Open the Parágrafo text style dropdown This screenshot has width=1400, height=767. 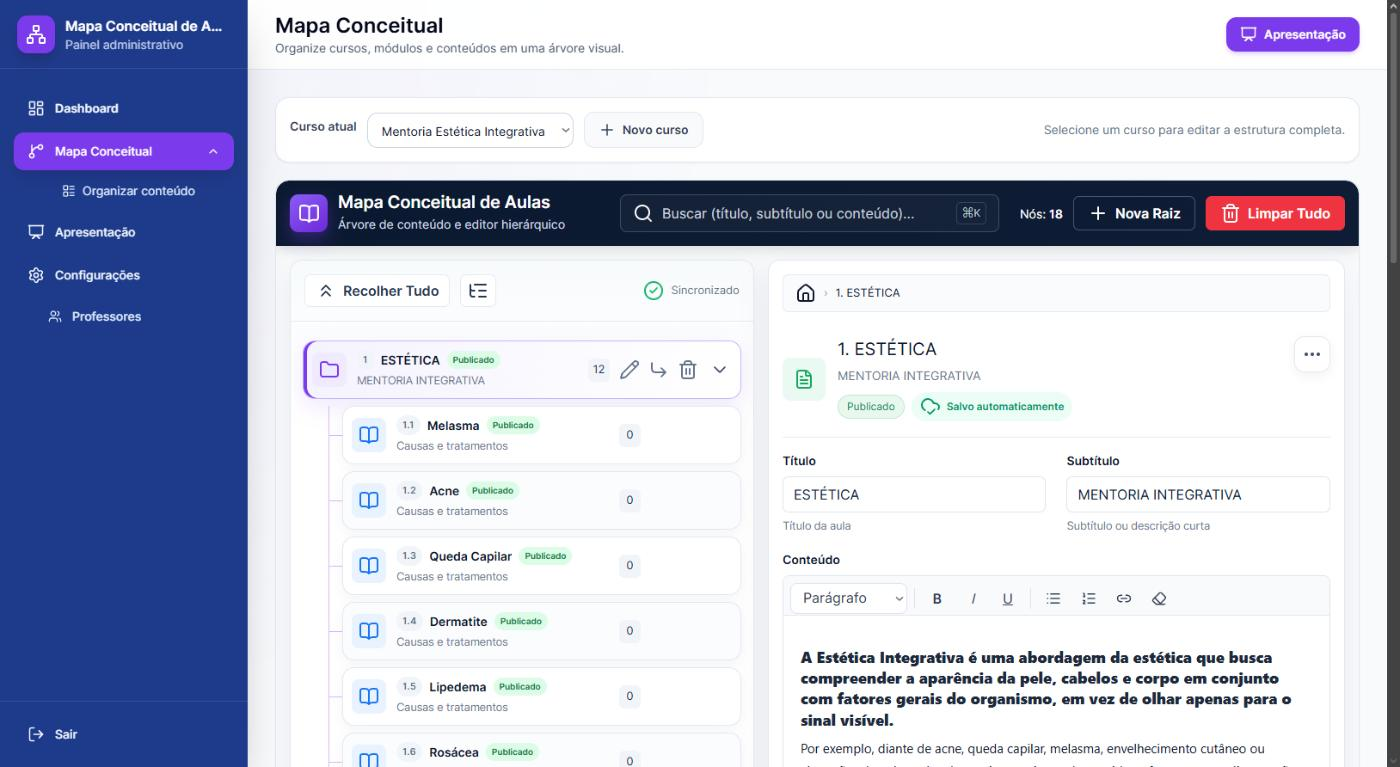point(849,599)
